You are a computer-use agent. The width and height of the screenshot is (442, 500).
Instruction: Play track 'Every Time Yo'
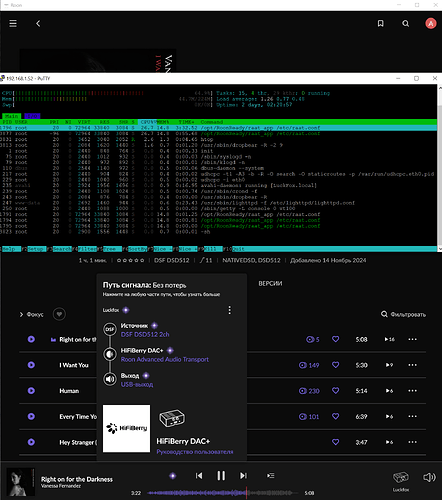[31, 416]
